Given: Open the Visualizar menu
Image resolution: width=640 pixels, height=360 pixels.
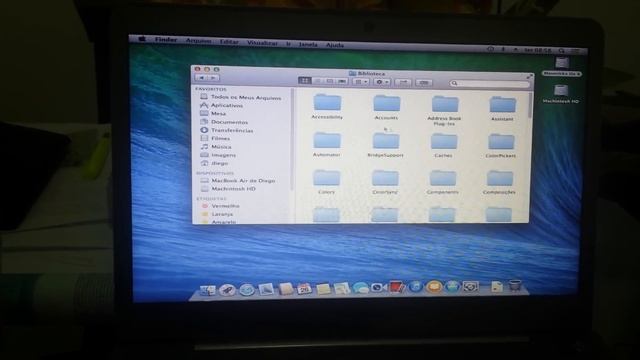Looking at the screenshot, I should point(262,42).
